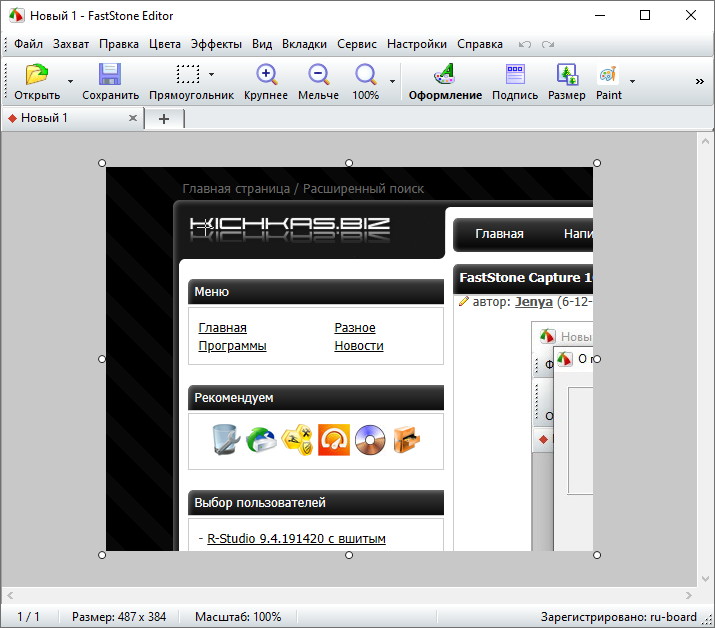This screenshot has width=715, height=628.
Task: Open the Эффекты menu
Action: click(x=216, y=44)
